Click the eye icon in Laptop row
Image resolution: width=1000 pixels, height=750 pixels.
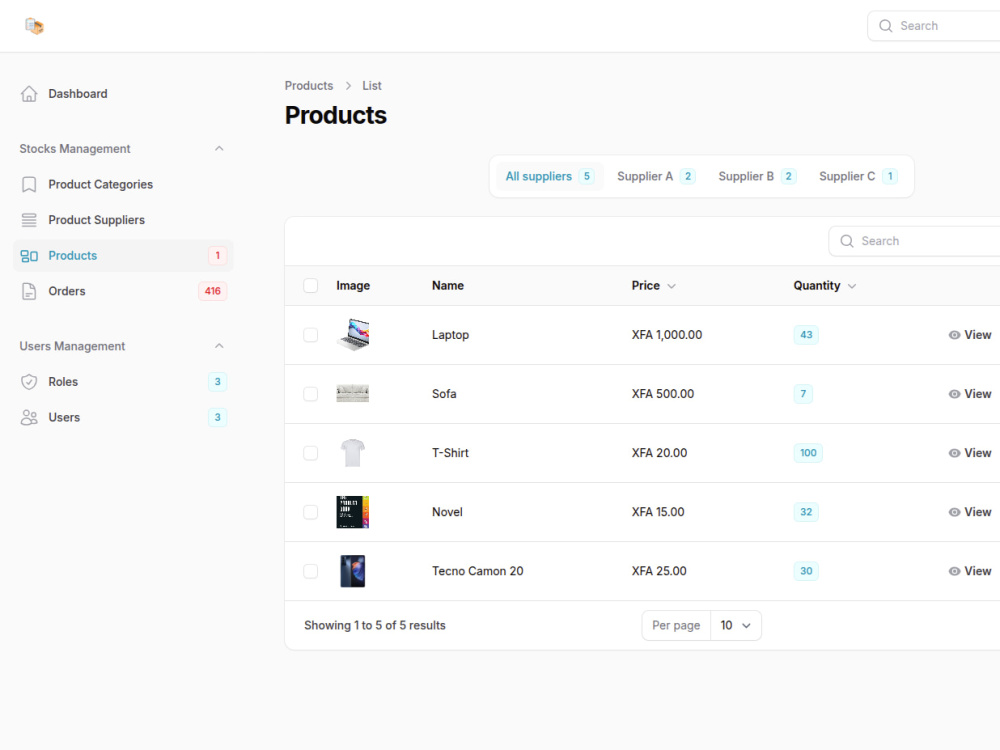point(954,335)
